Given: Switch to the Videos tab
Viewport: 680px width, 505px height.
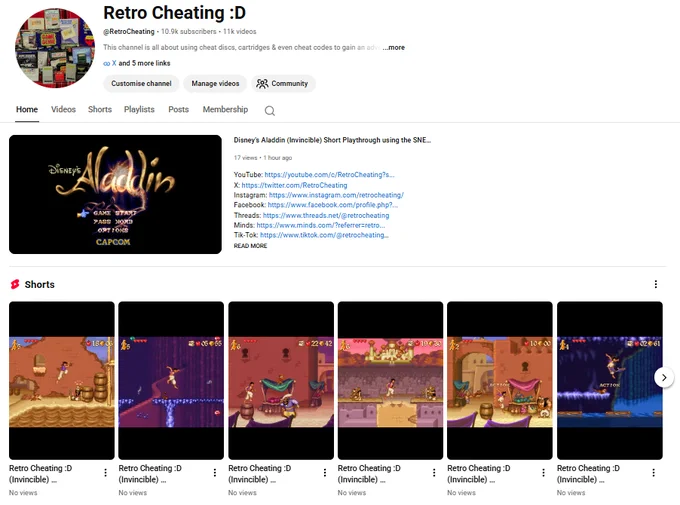Looking at the screenshot, I should pos(63,109).
